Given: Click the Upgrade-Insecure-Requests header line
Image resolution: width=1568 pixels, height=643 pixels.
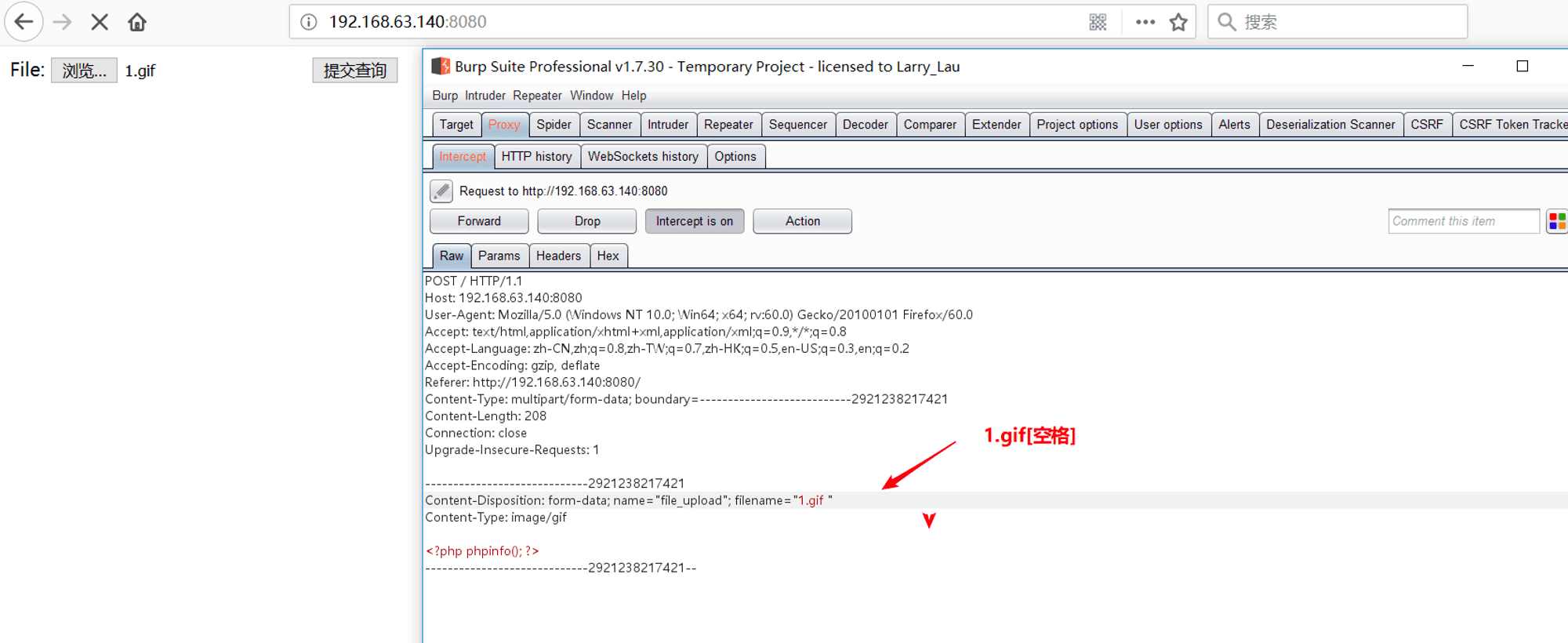Looking at the screenshot, I should (x=512, y=450).
